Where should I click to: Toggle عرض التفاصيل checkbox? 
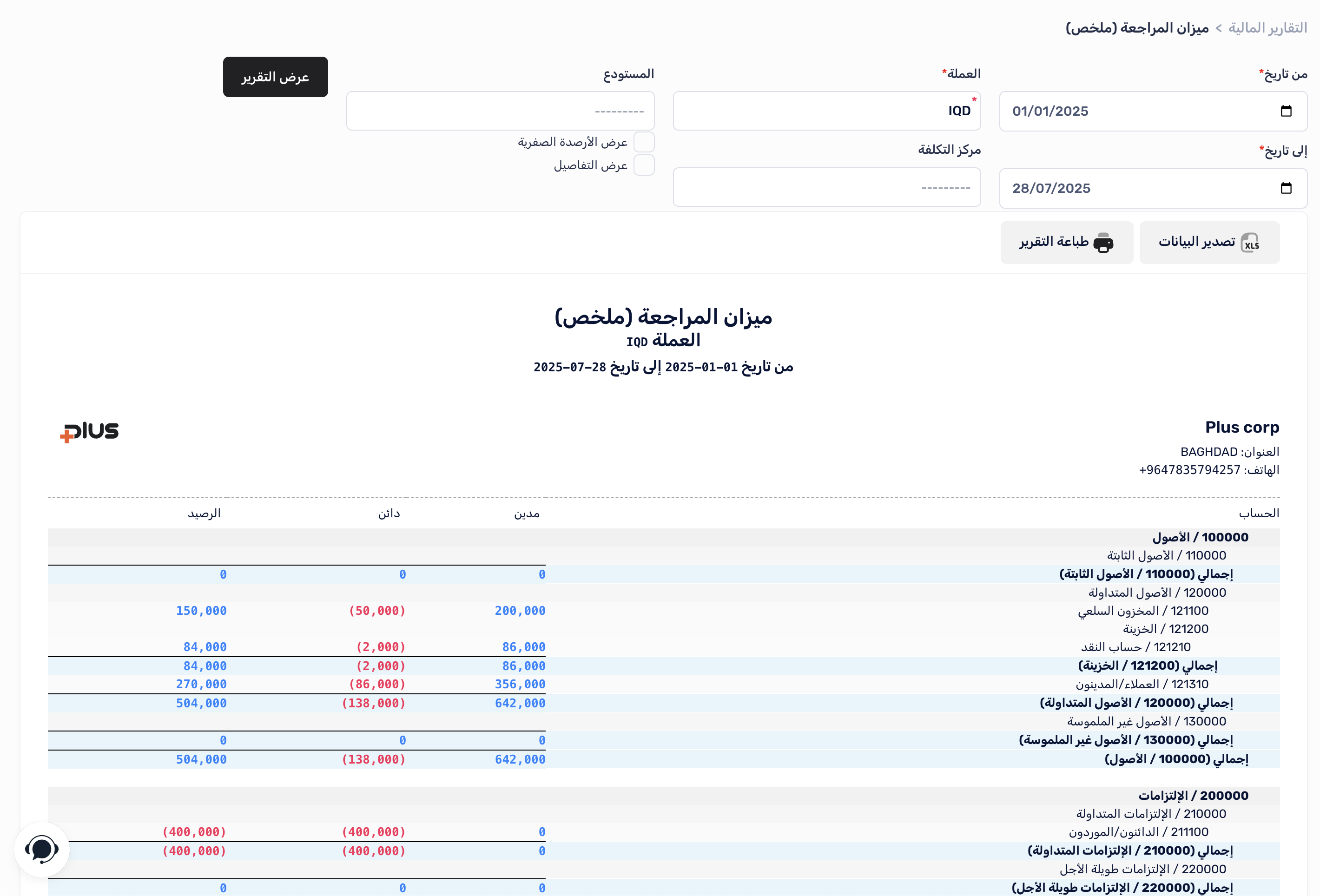tap(644, 165)
